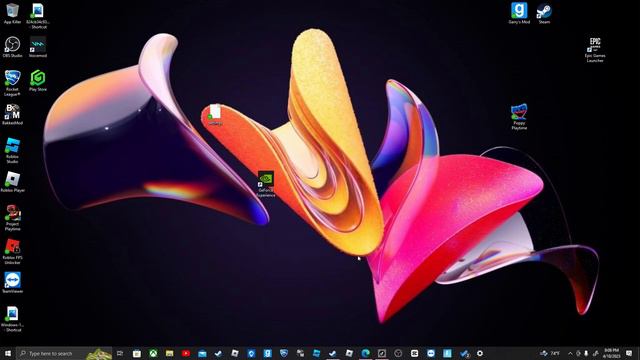Open the Task View taskbar button
Viewport: 640px width, 360px height.
120,353
